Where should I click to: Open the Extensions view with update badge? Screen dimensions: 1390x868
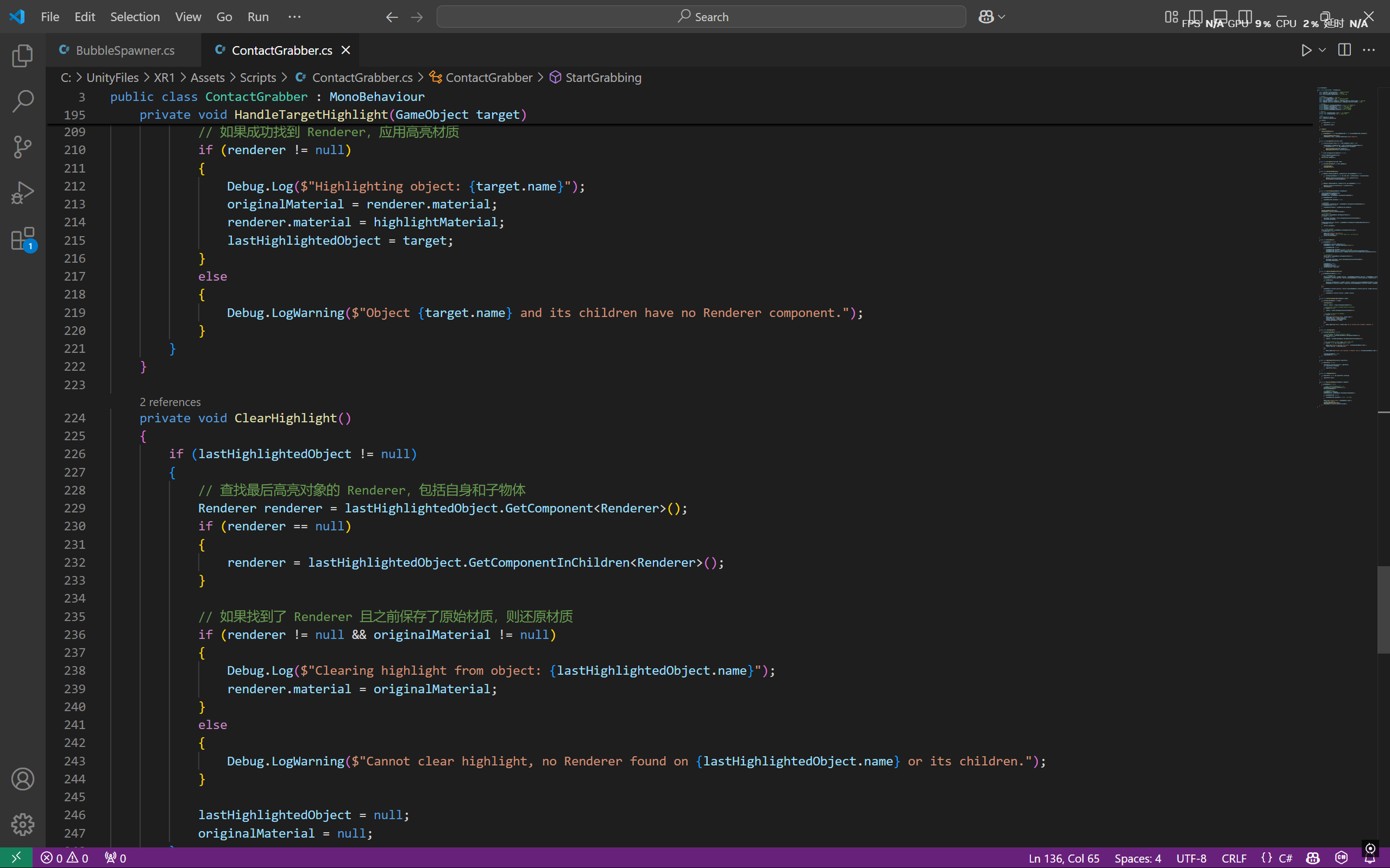[22, 238]
